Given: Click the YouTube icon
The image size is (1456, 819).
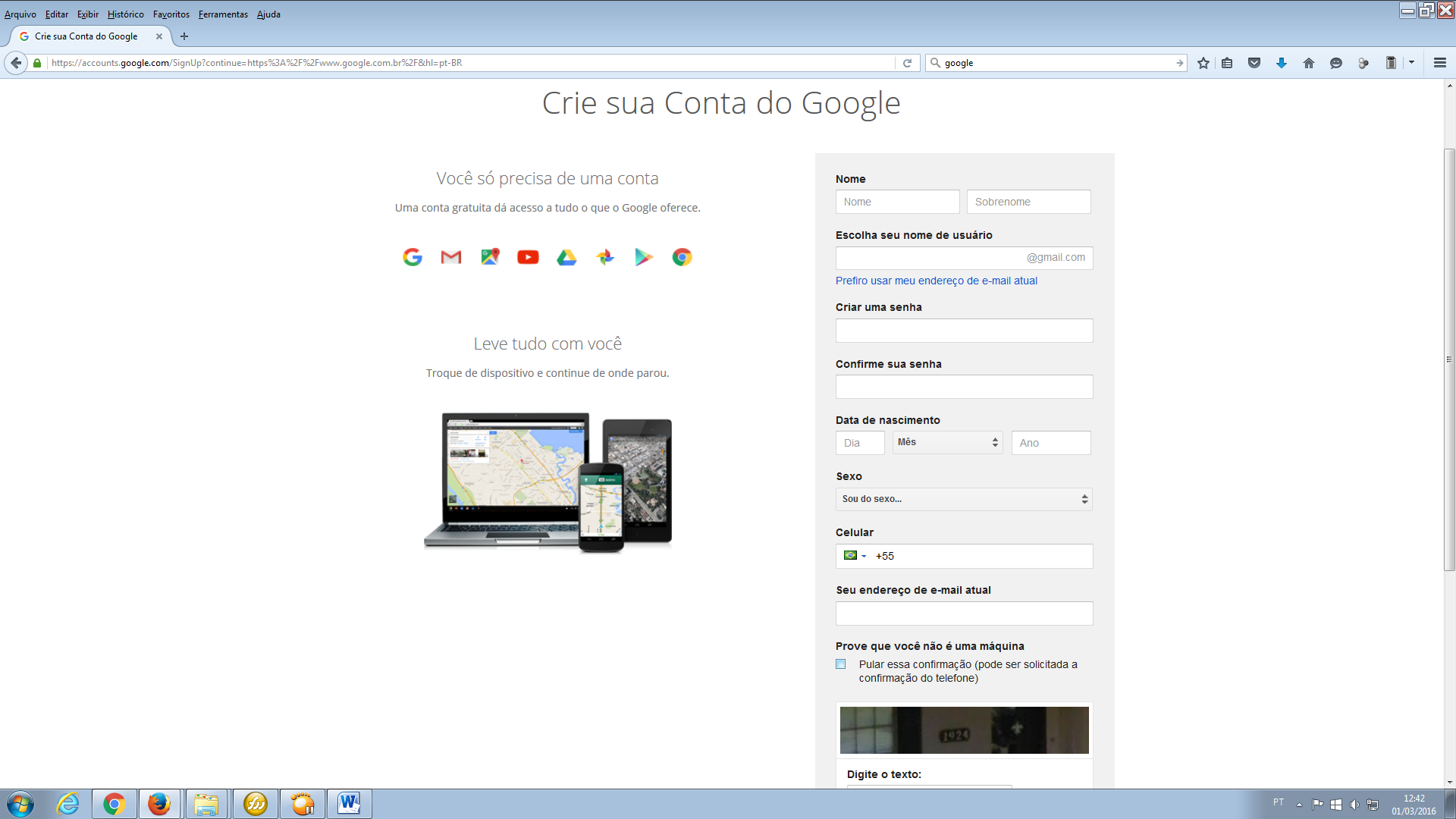Looking at the screenshot, I should pyautogui.click(x=528, y=257).
